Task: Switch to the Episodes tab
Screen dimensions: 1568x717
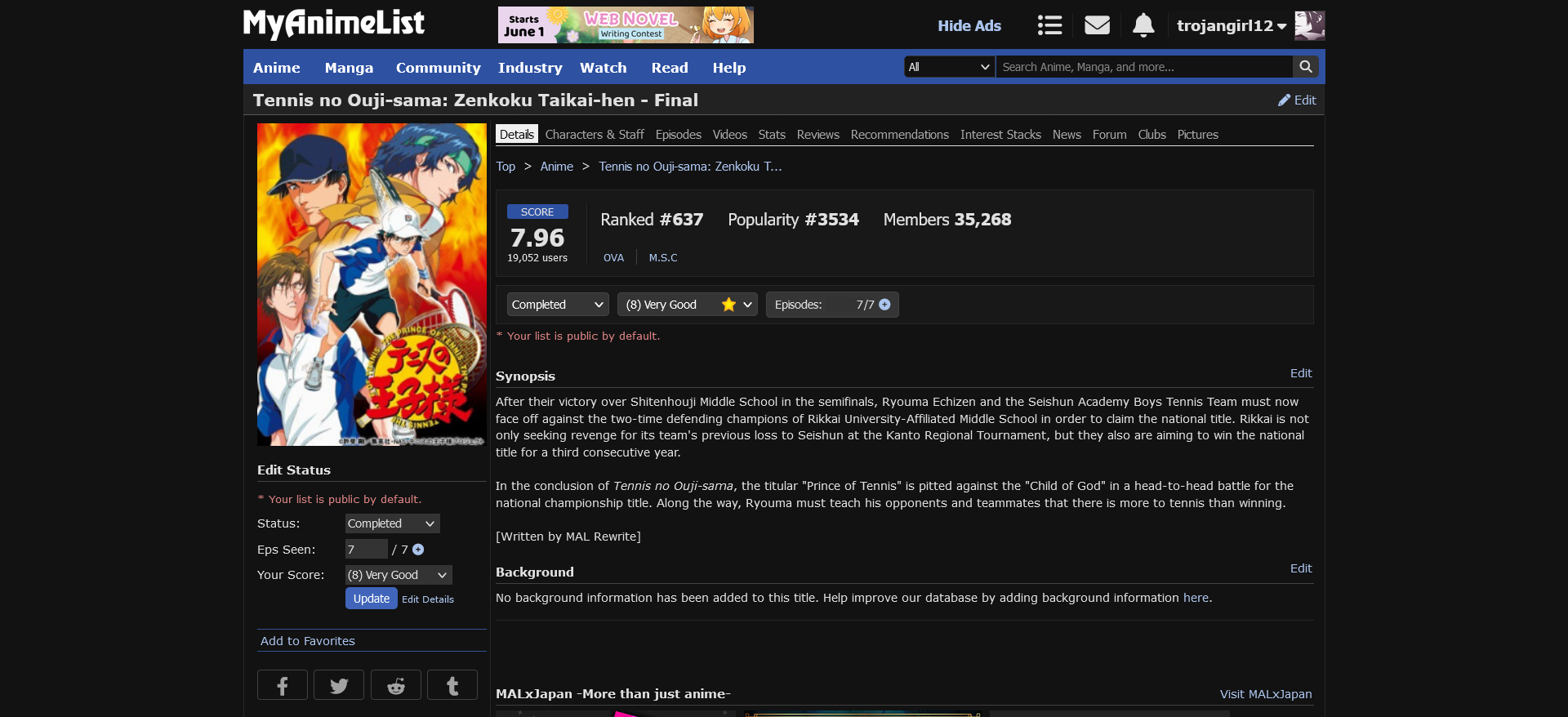Action: 679,135
